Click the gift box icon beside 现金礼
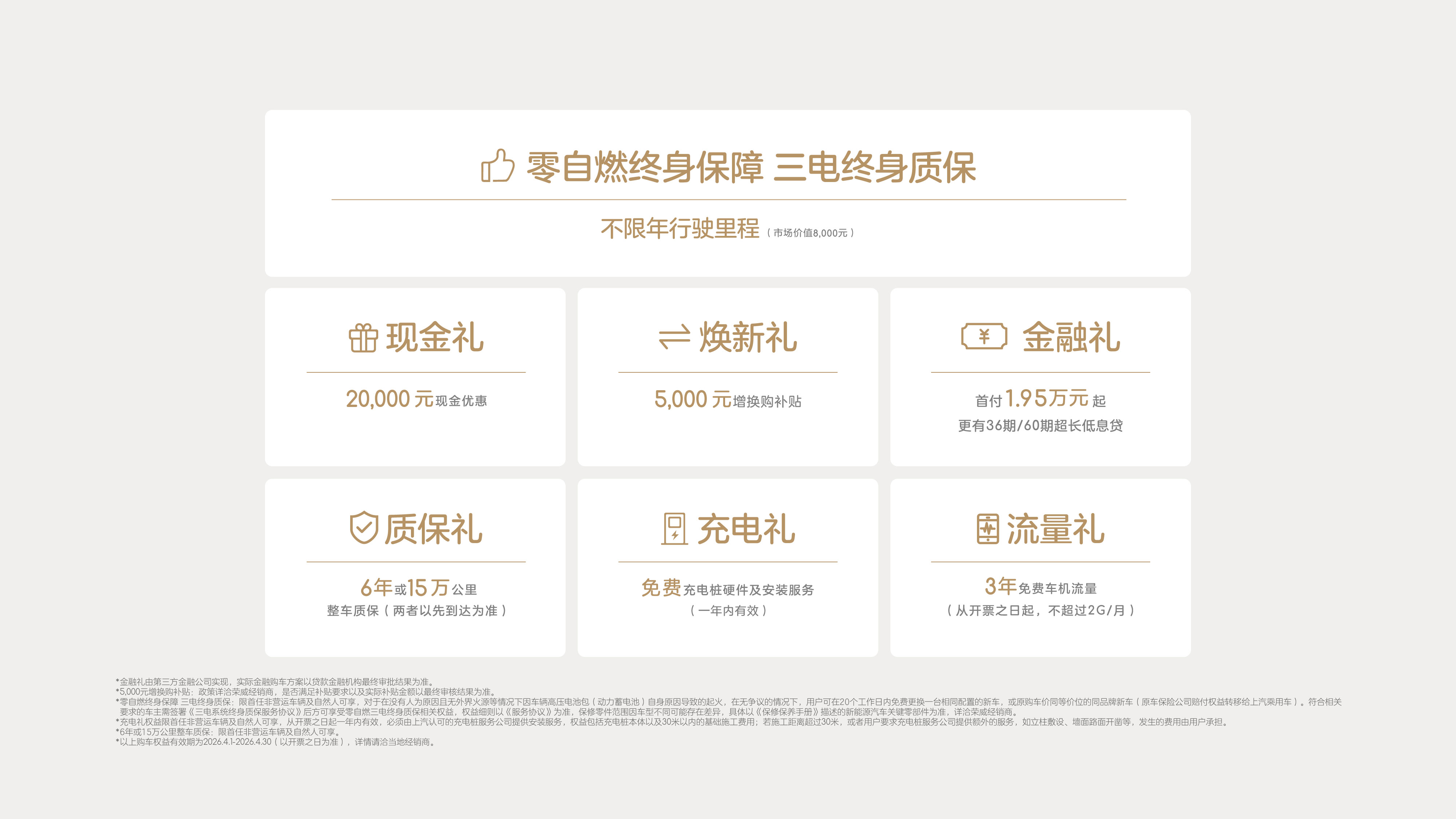1456x819 pixels. pos(363,338)
